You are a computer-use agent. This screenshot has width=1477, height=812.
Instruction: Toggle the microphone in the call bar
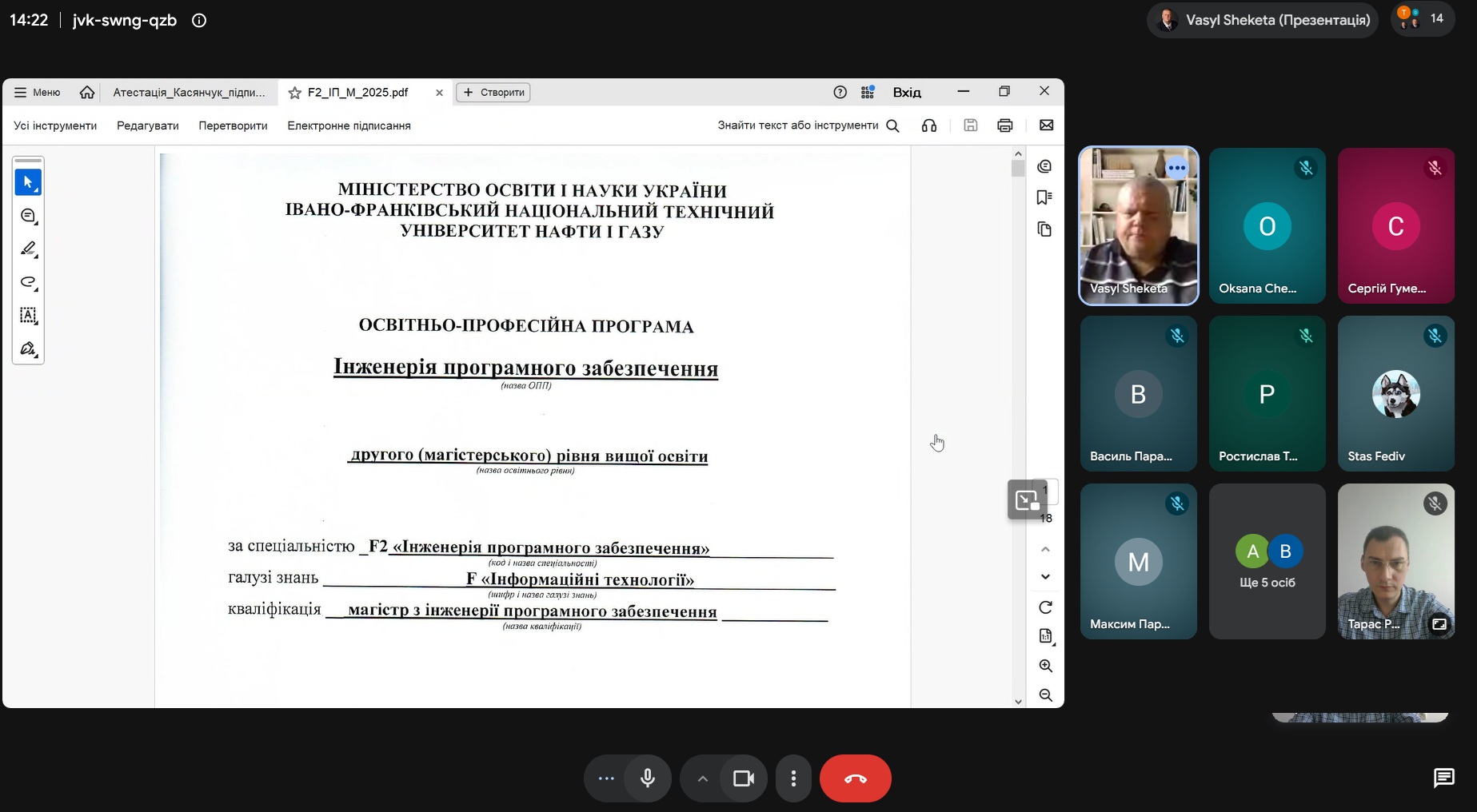[648, 778]
